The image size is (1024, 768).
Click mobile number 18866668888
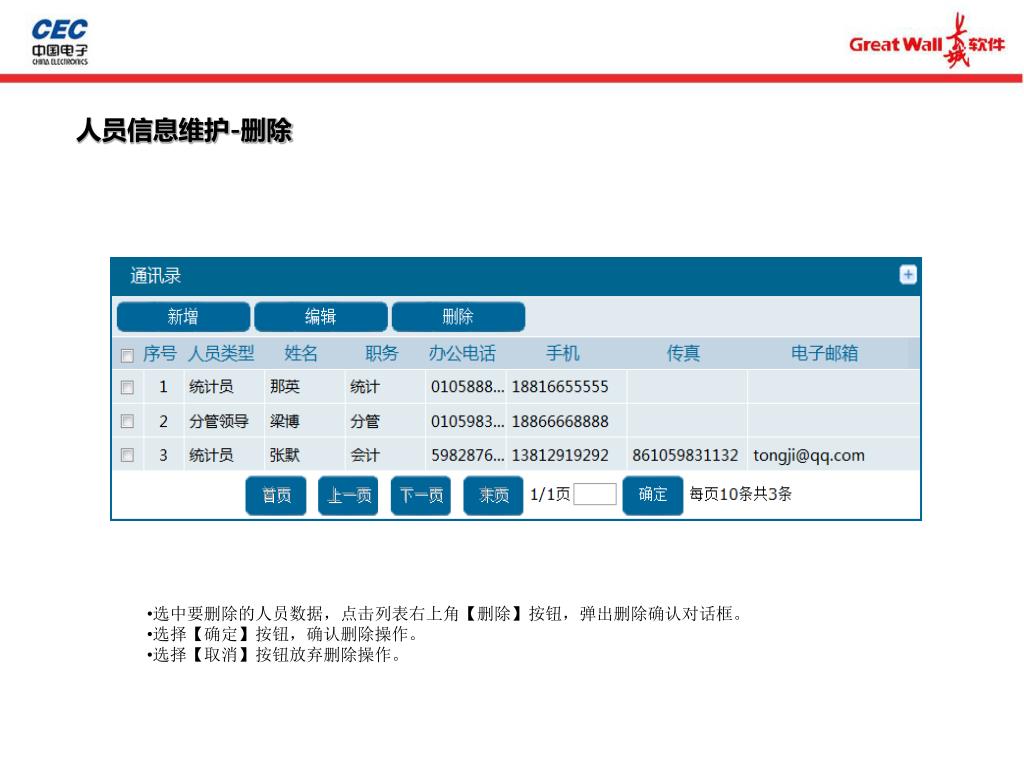[x=560, y=421]
